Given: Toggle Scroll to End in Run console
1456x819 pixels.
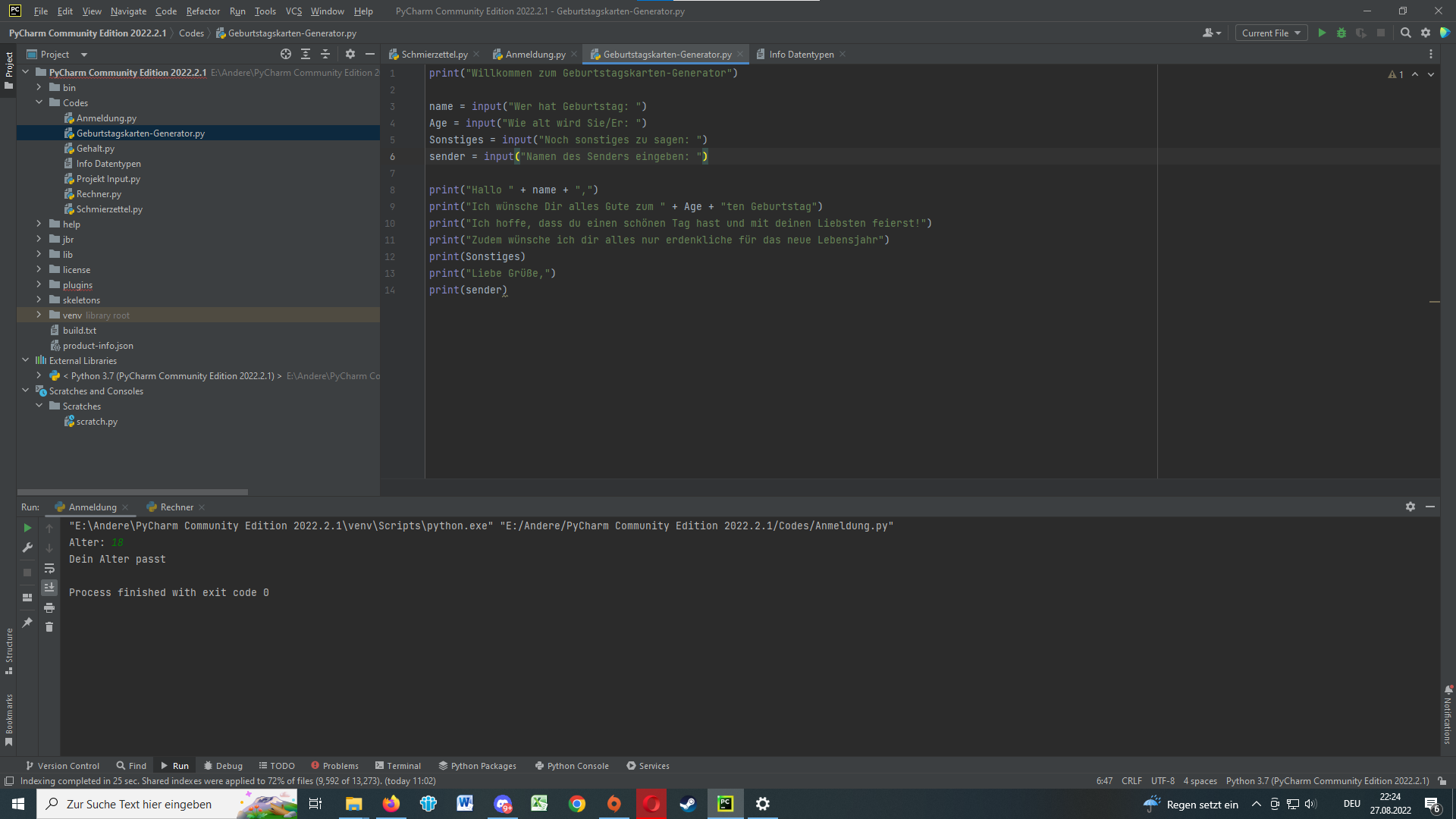Looking at the screenshot, I should (x=49, y=588).
